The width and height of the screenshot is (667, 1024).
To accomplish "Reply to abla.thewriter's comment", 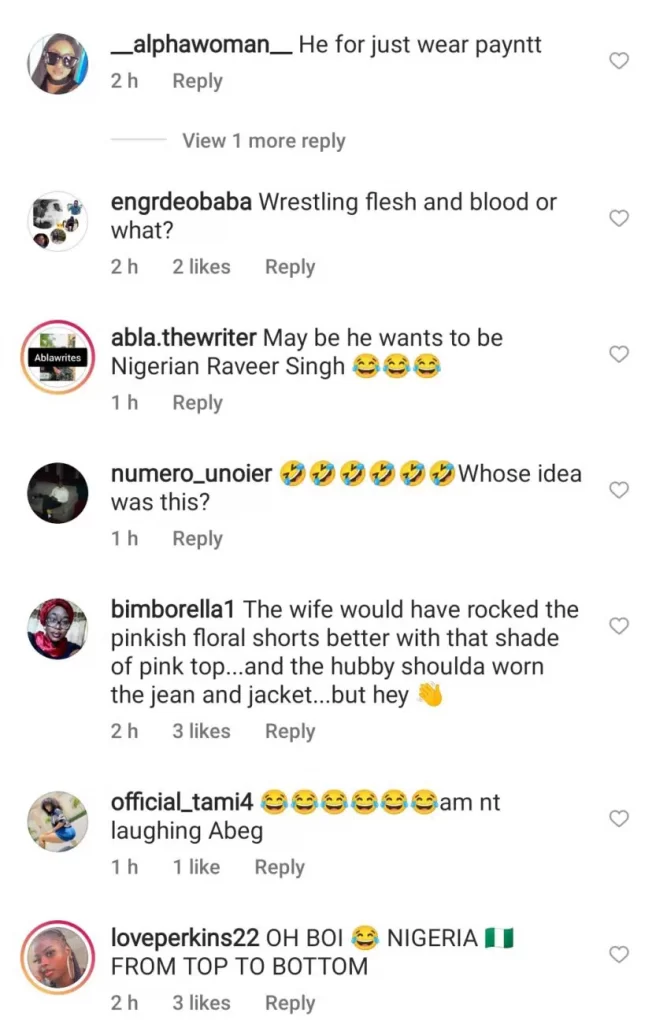I will click(x=197, y=403).
